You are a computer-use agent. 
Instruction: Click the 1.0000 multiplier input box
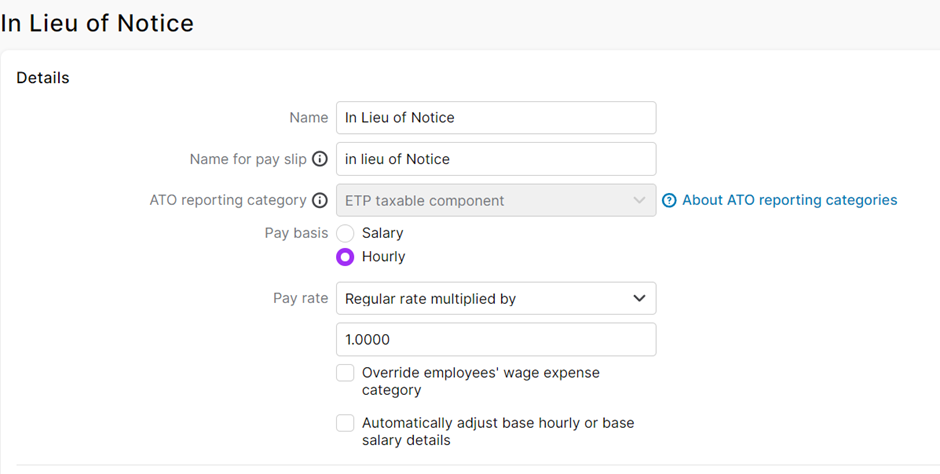pyautogui.click(x=496, y=340)
